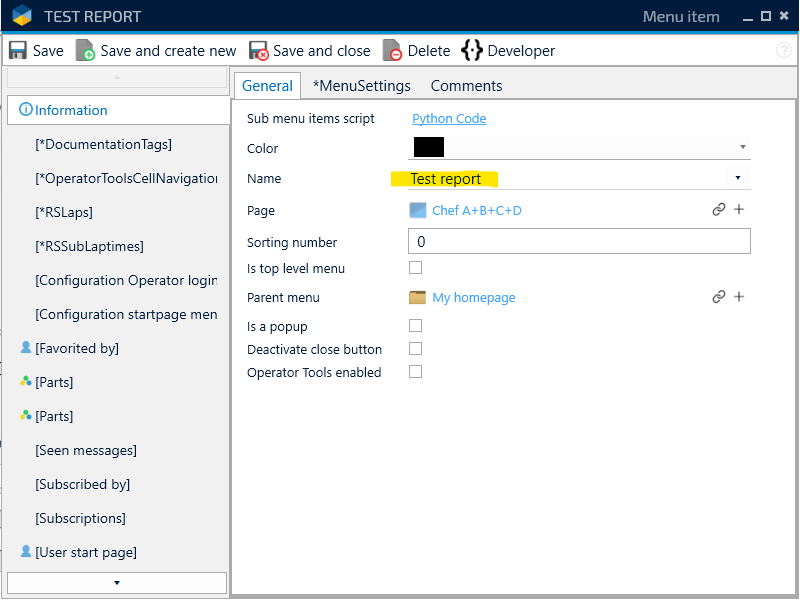Switch to the *MenuSettings tab

point(361,86)
